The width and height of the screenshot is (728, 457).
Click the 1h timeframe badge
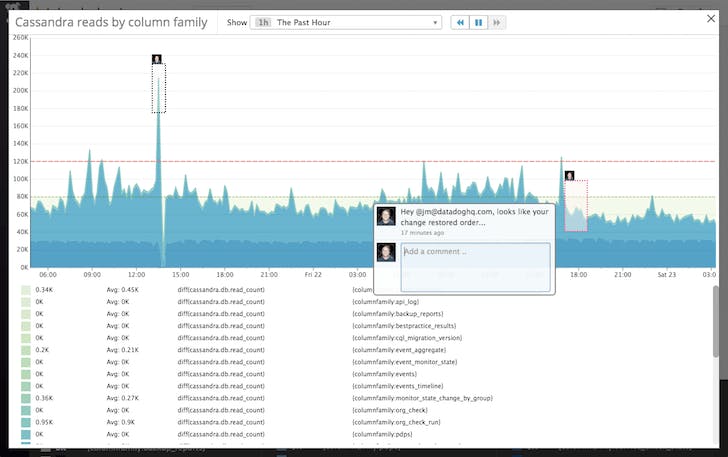point(262,22)
